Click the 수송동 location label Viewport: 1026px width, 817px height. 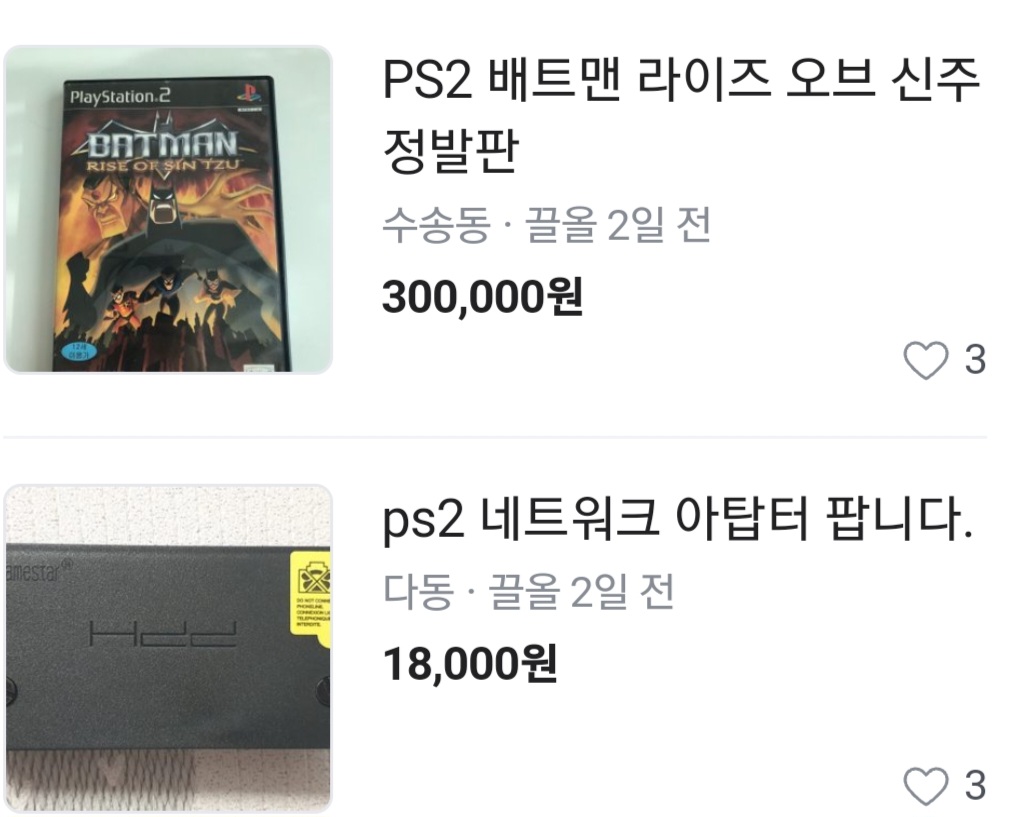click(x=436, y=225)
